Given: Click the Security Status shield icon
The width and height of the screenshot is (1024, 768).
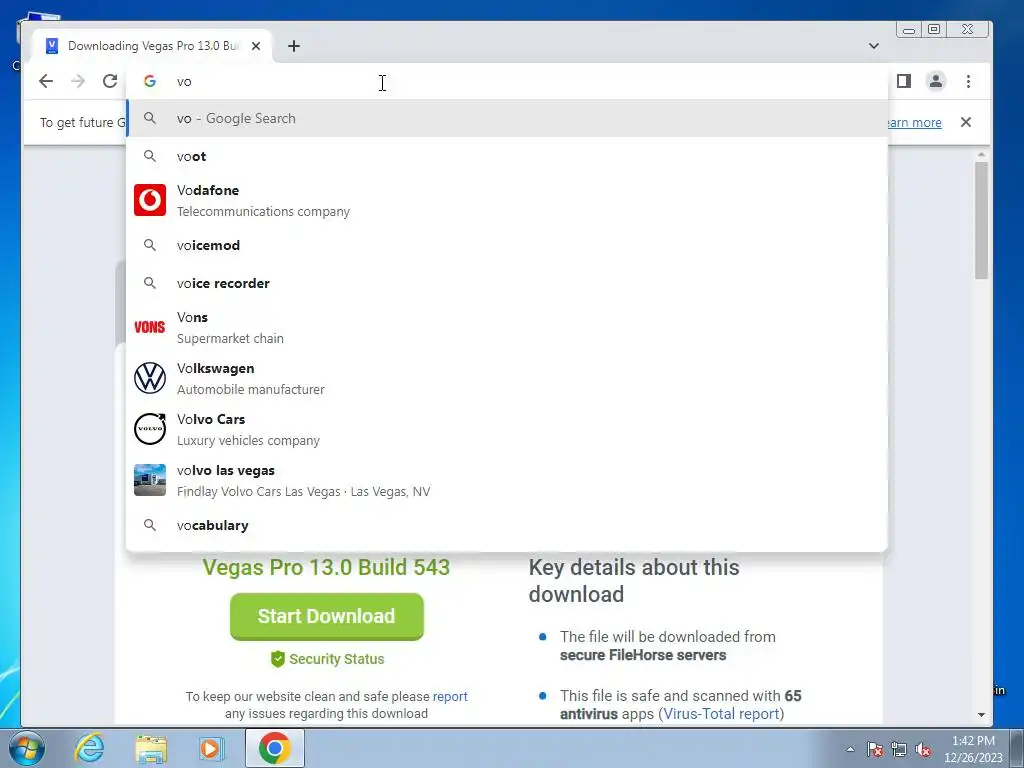Looking at the screenshot, I should 278,659.
